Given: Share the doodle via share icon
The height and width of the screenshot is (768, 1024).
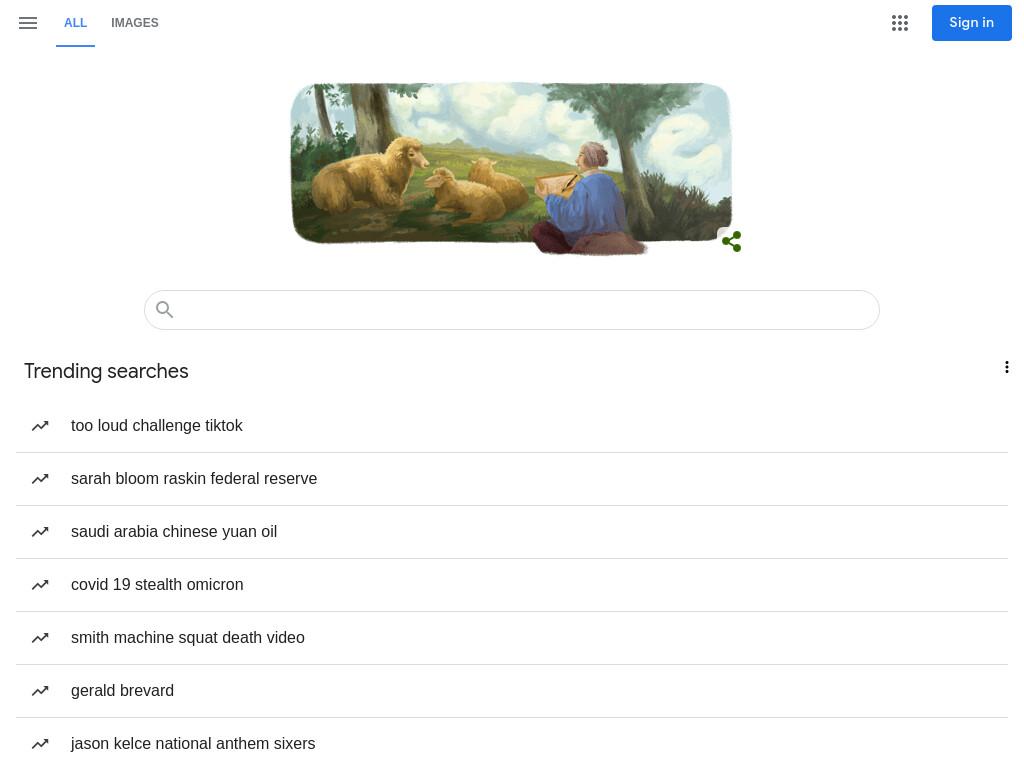Looking at the screenshot, I should pos(731,241).
